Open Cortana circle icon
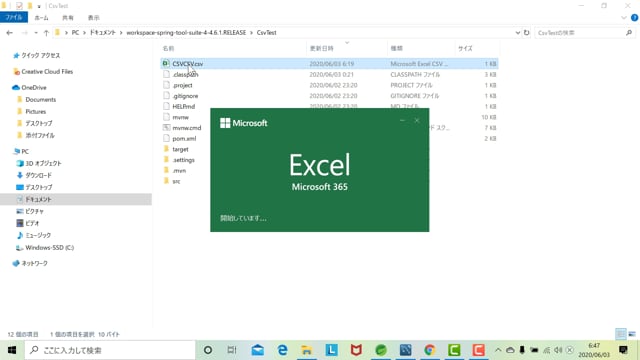This screenshot has width=640, height=360. (x=208, y=350)
